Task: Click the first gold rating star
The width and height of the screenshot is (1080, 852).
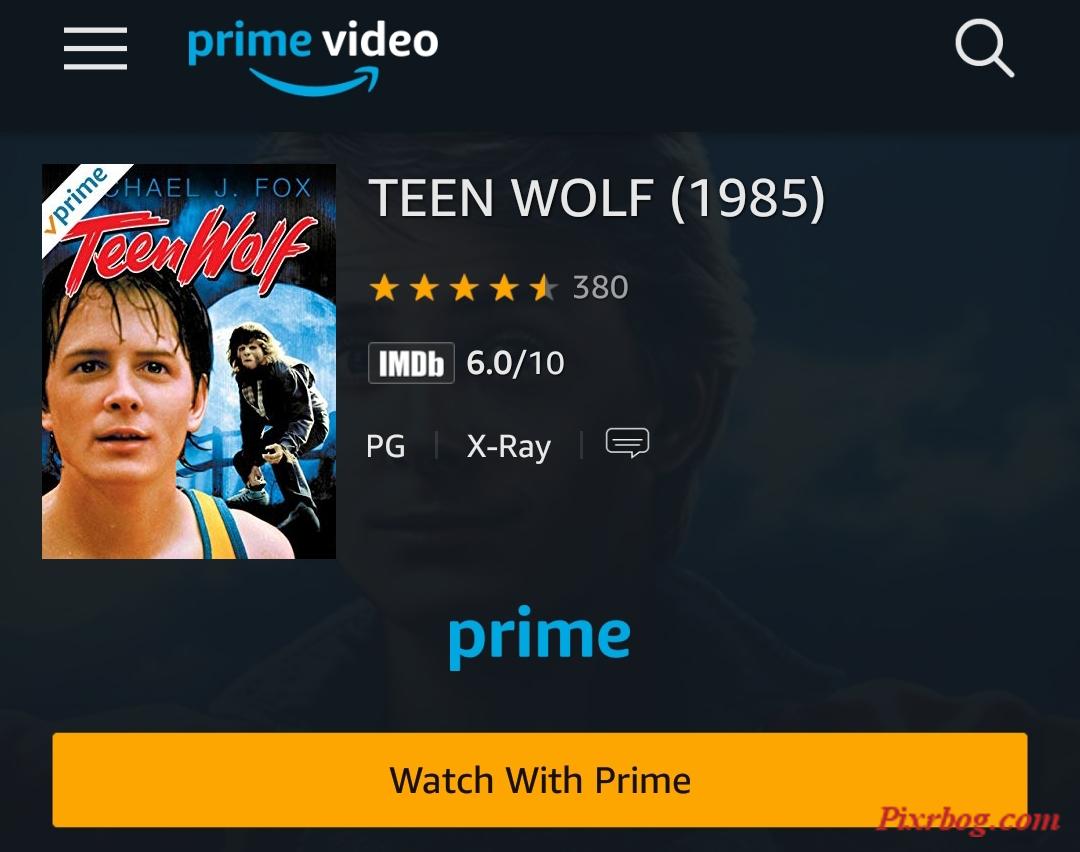Action: [384, 287]
